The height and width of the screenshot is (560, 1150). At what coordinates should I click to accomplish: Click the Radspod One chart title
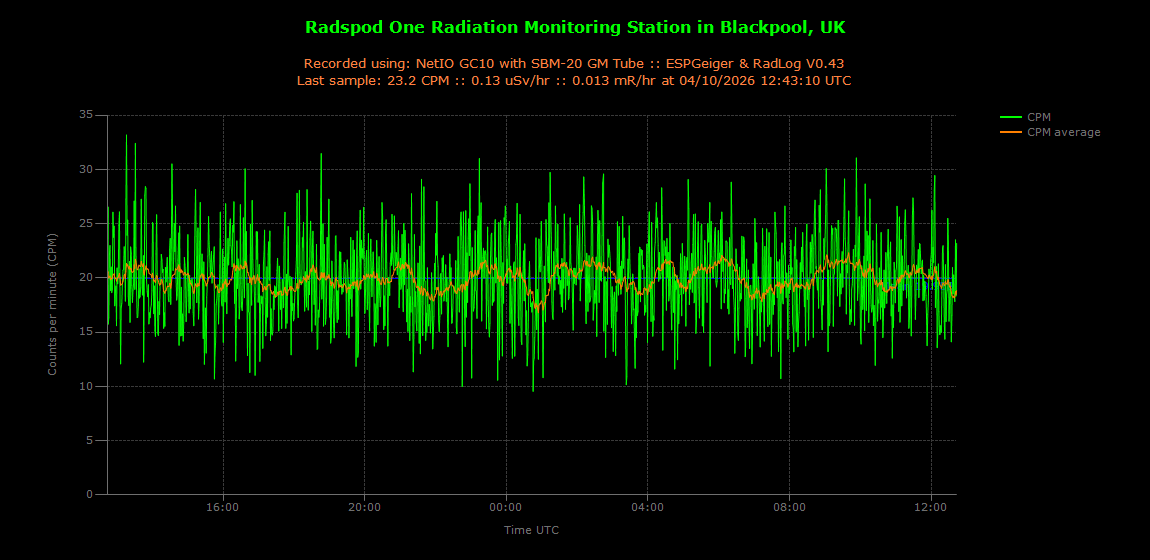pos(575,28)
